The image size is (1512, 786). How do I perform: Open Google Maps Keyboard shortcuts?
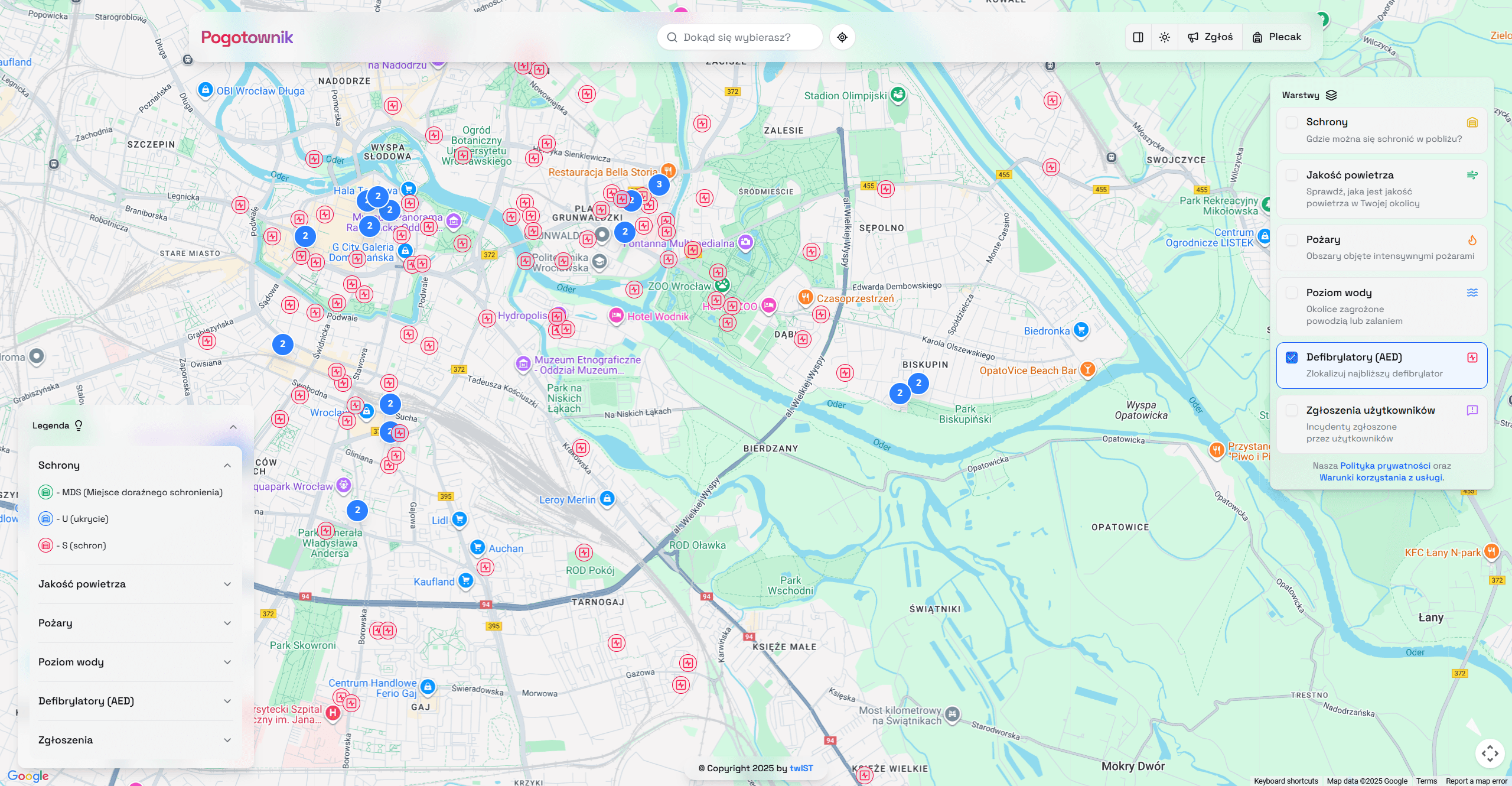click(1286, 781)
